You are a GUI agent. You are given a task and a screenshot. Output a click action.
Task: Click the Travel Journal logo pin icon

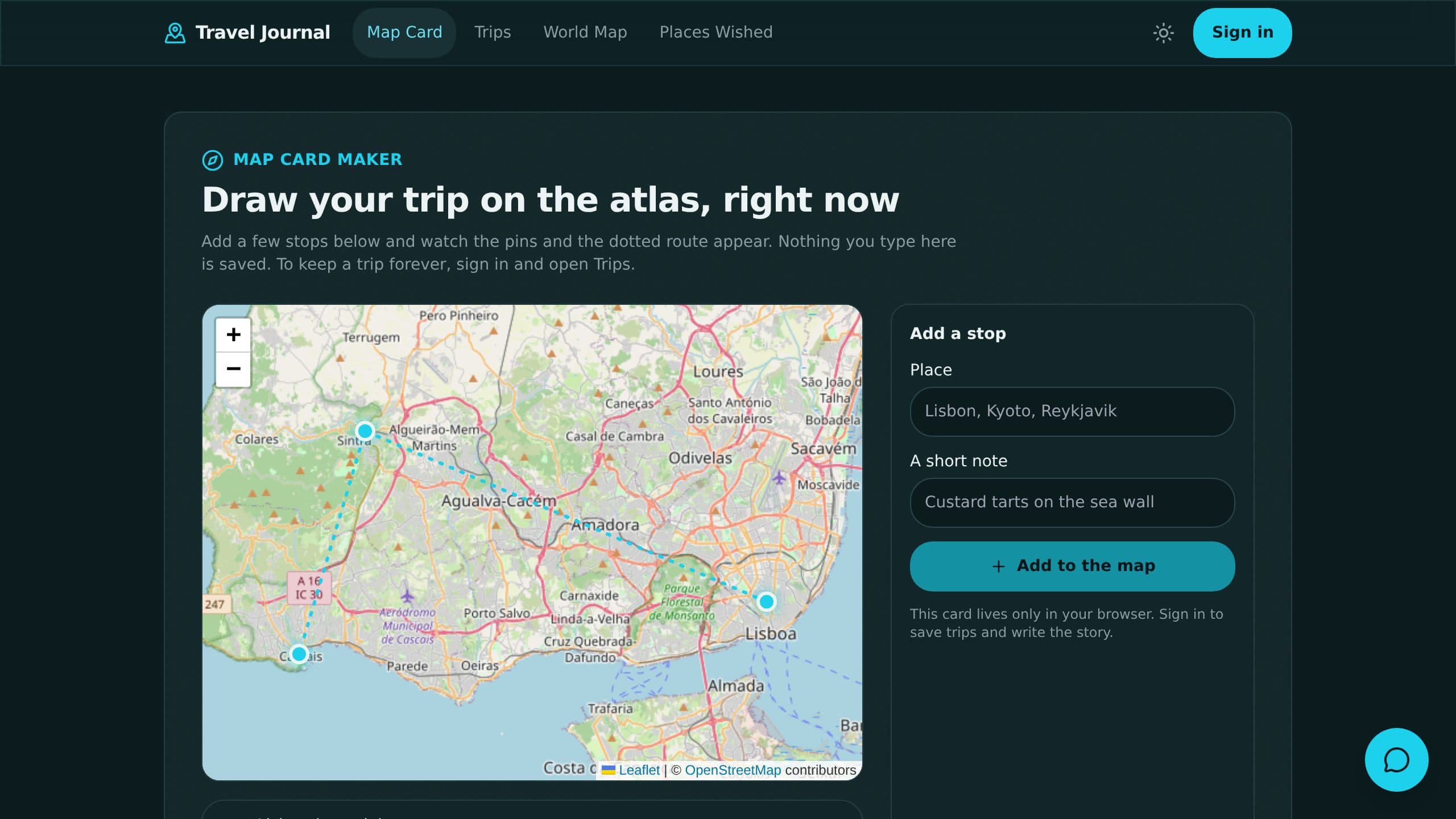[175, 32]
